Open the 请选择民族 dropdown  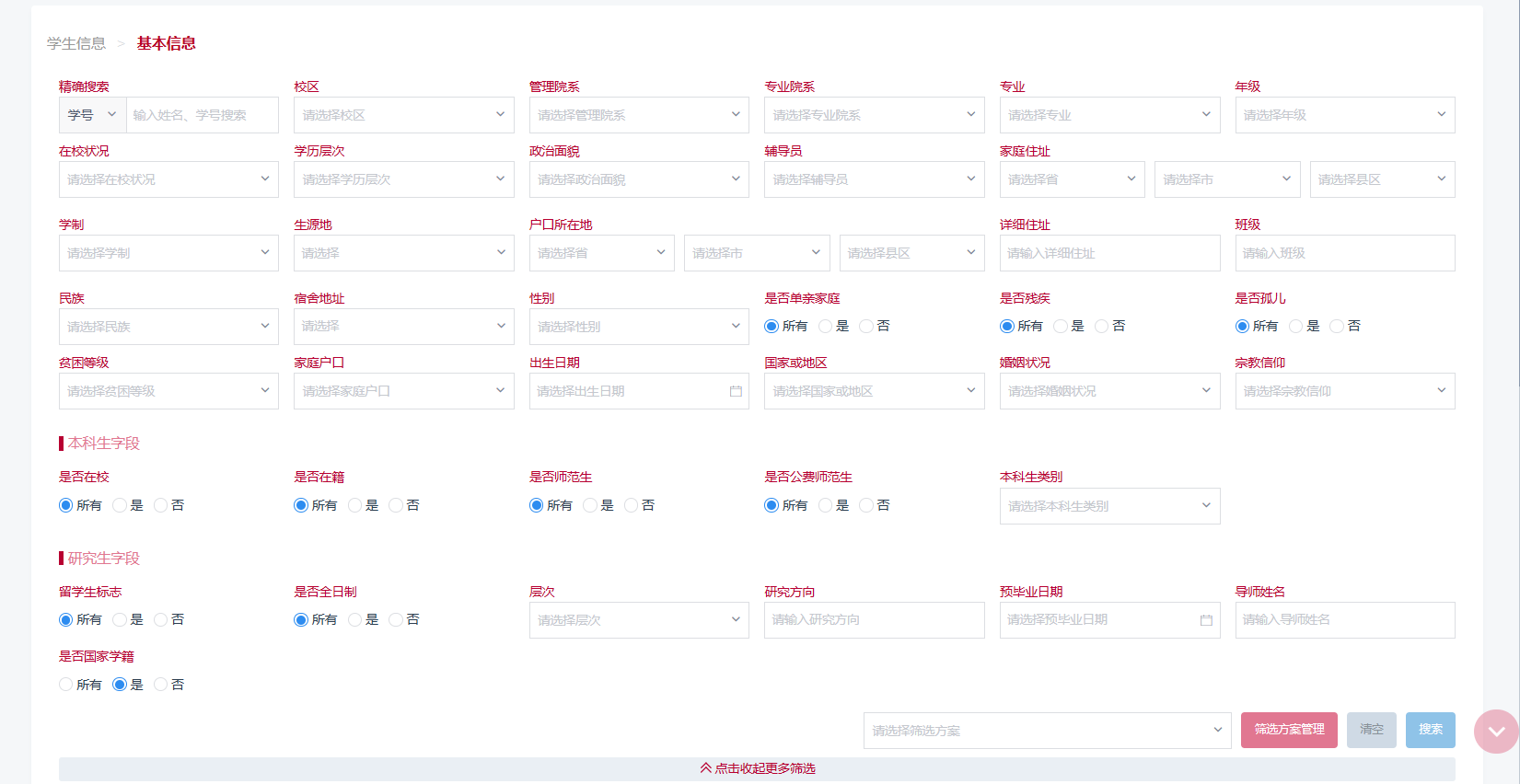tap(168, 327)
